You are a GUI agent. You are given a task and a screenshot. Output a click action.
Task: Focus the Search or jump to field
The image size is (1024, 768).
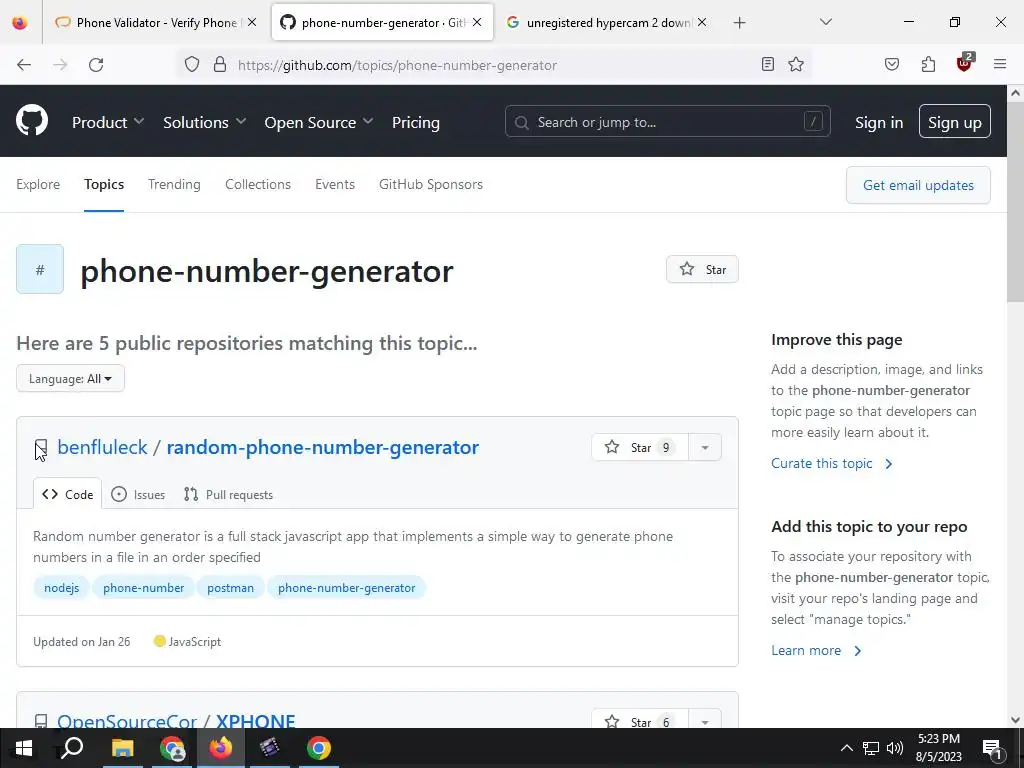click(667, 121)
